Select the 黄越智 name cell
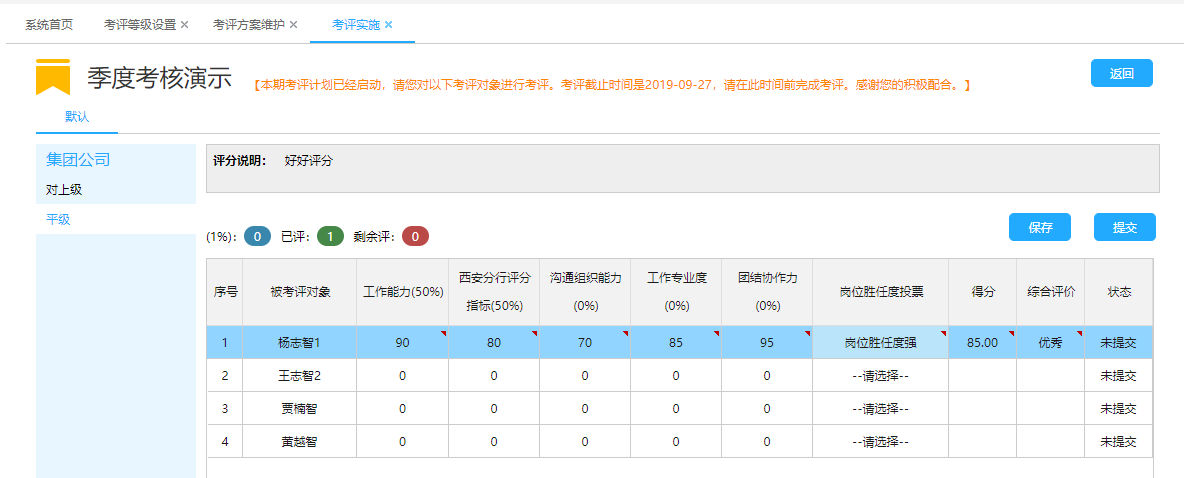 [x=300, y=442]
